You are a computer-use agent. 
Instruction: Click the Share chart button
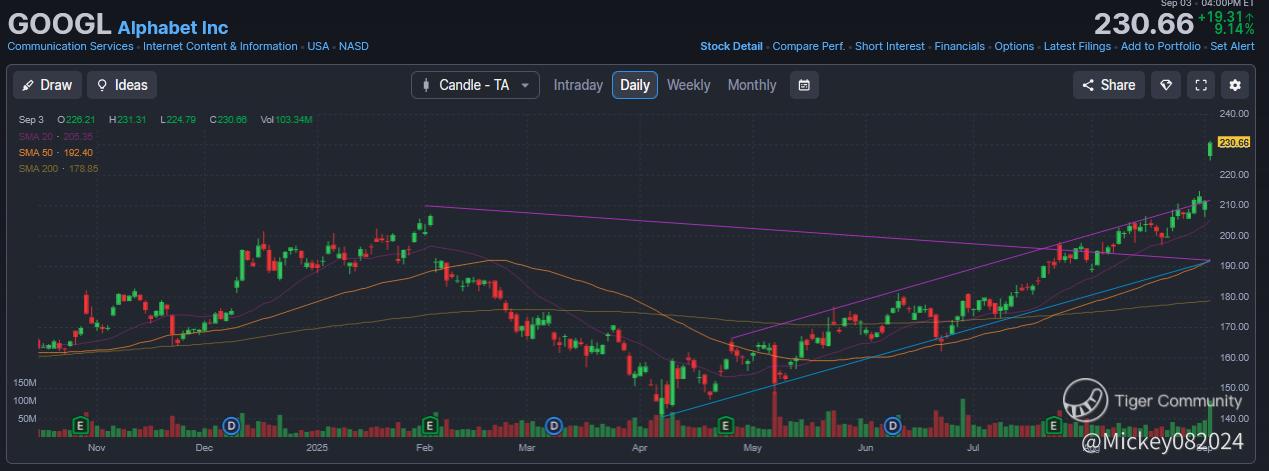pyautogui.click(x=1109, y=85)
